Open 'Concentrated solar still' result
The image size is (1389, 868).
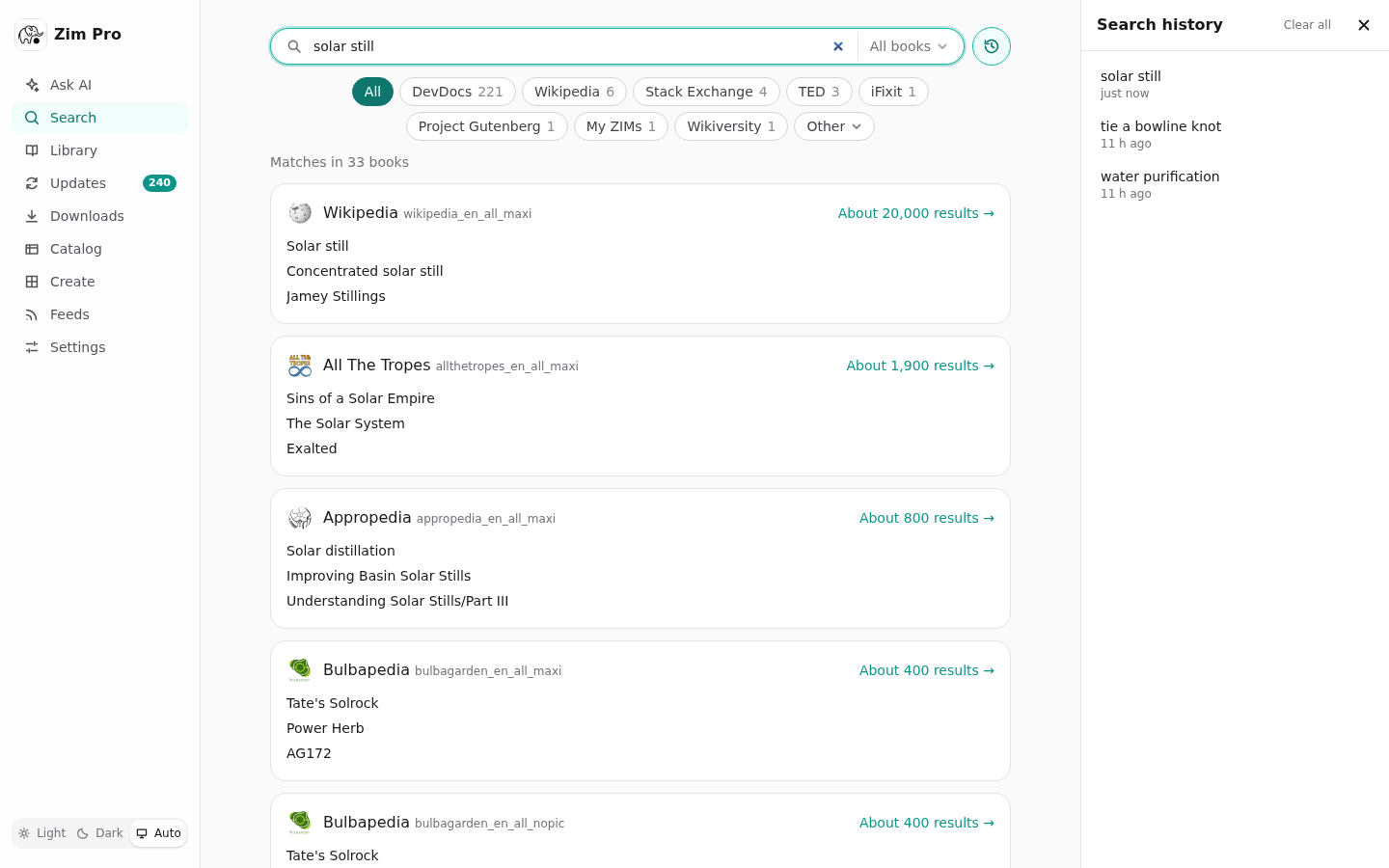[365, 271]
